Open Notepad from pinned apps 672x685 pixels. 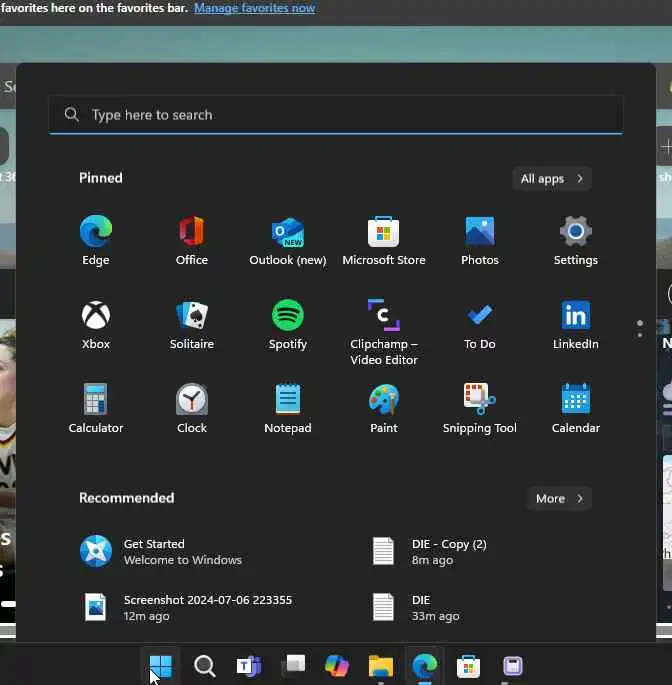point(288,408)
